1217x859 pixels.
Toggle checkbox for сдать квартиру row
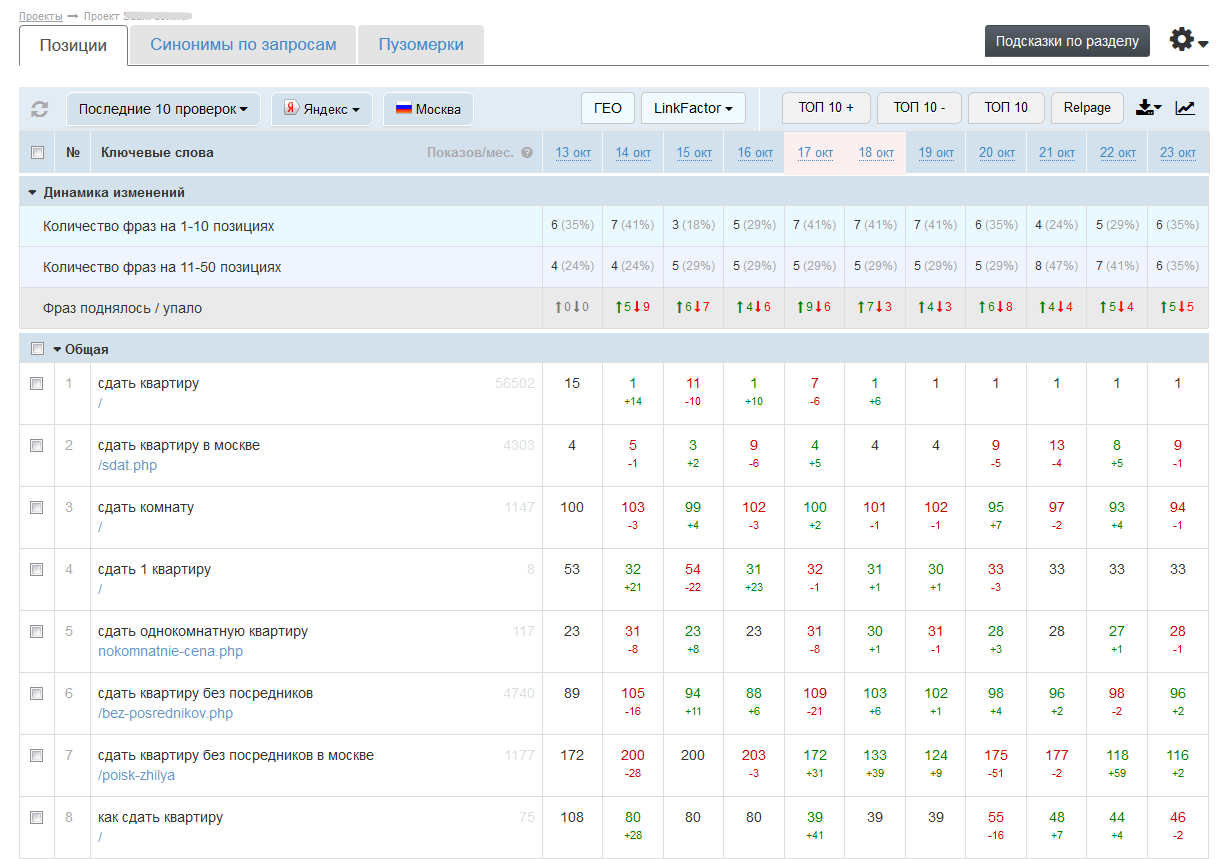[37, 384]
